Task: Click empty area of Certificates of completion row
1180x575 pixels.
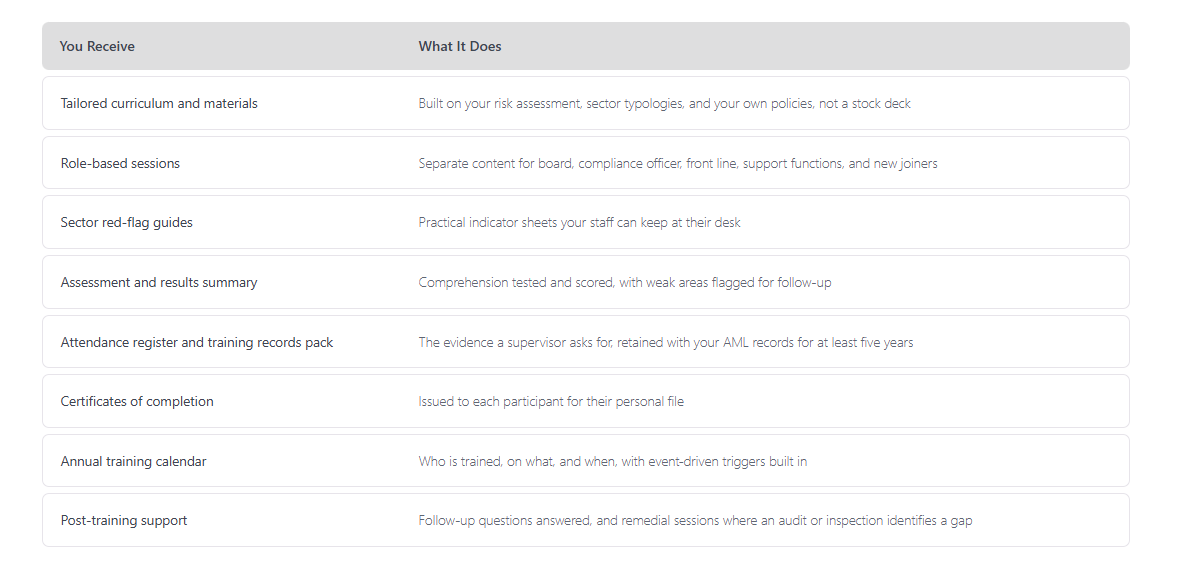Action: coord(903,401)
